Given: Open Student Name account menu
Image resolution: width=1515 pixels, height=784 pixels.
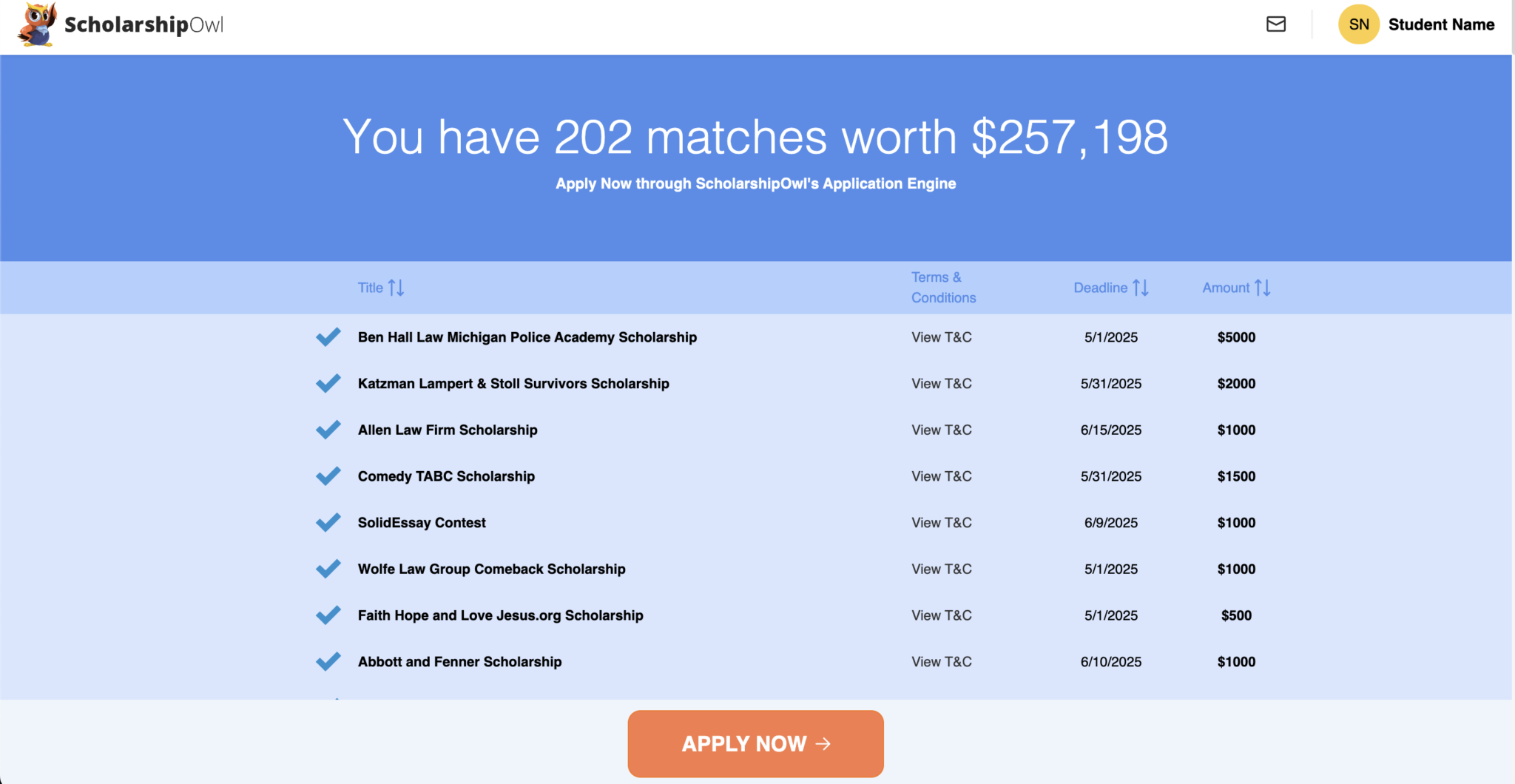Looking at the screenshot, I should 1441,24.
